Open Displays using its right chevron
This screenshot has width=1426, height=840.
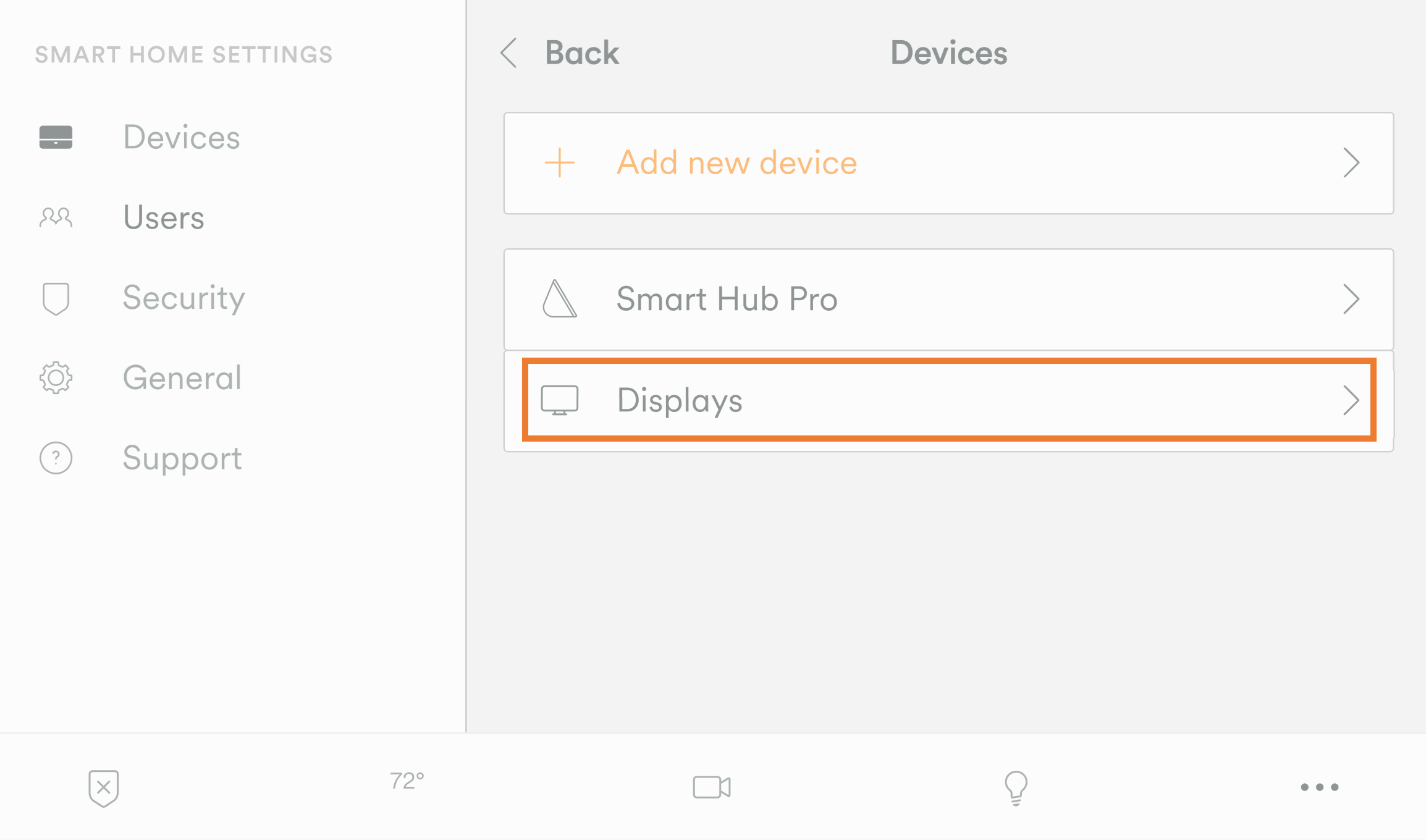(1352, 400)
